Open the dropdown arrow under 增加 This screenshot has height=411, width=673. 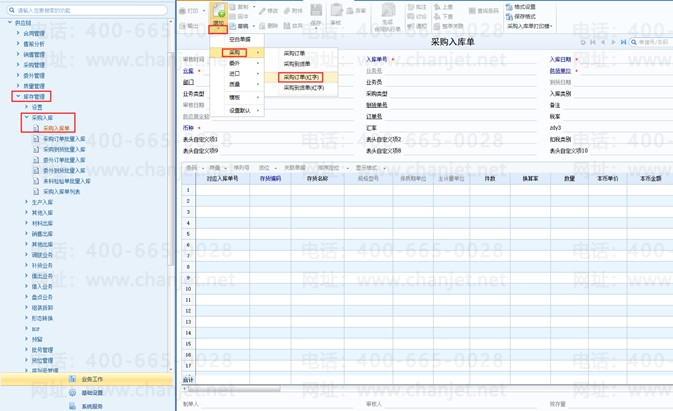[x=218, y=30]
